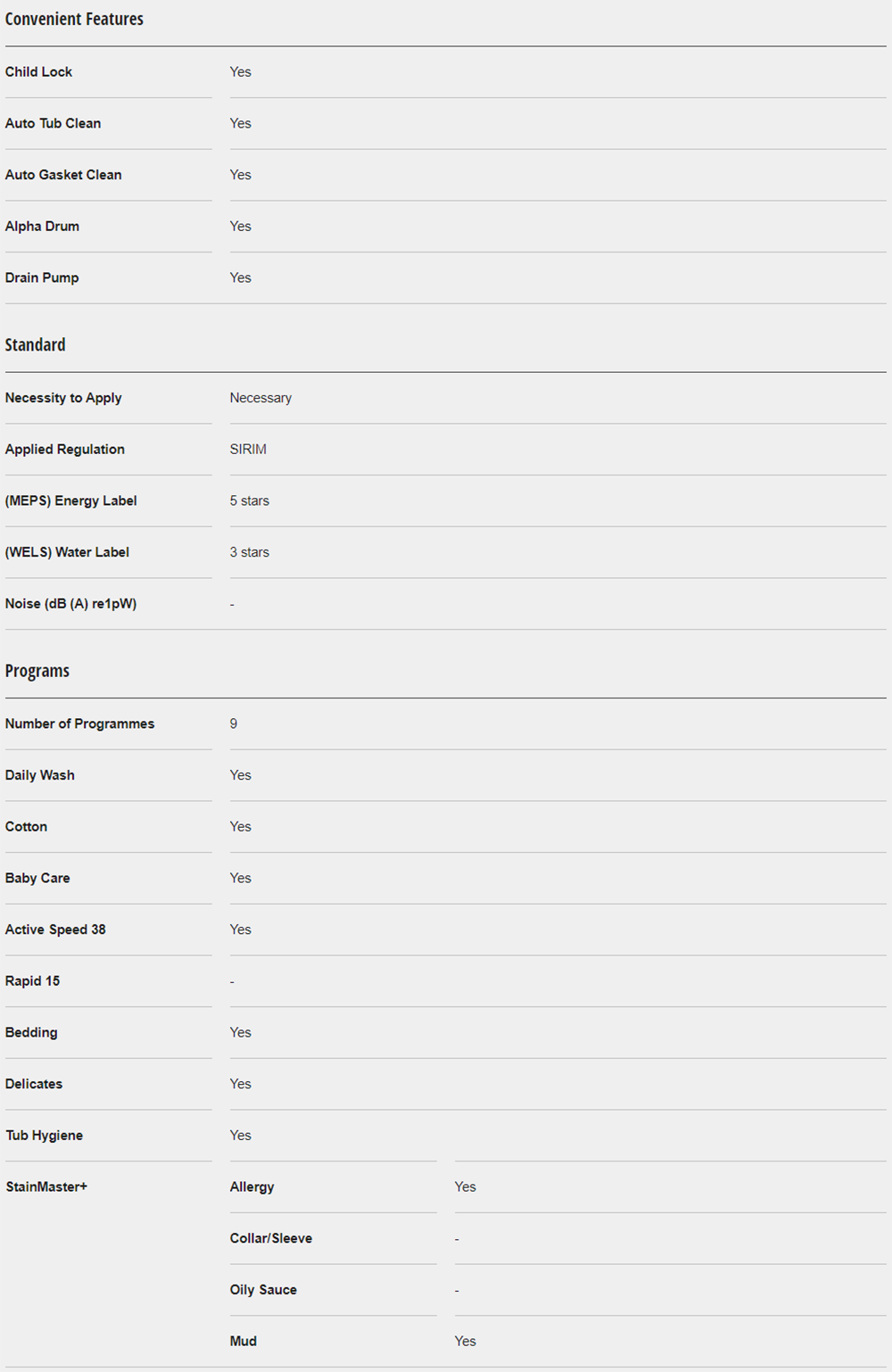
Task: Click the Auto Gasket Clean label
Action: (63, 175)
